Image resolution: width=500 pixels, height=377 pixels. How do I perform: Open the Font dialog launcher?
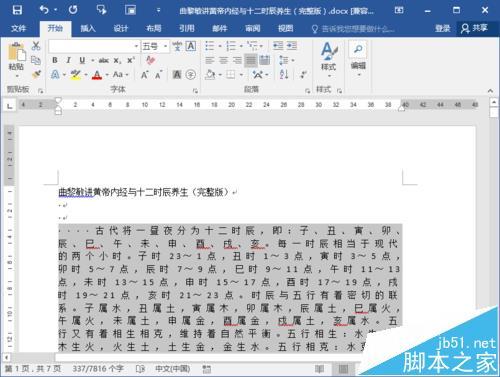[195, 90]
